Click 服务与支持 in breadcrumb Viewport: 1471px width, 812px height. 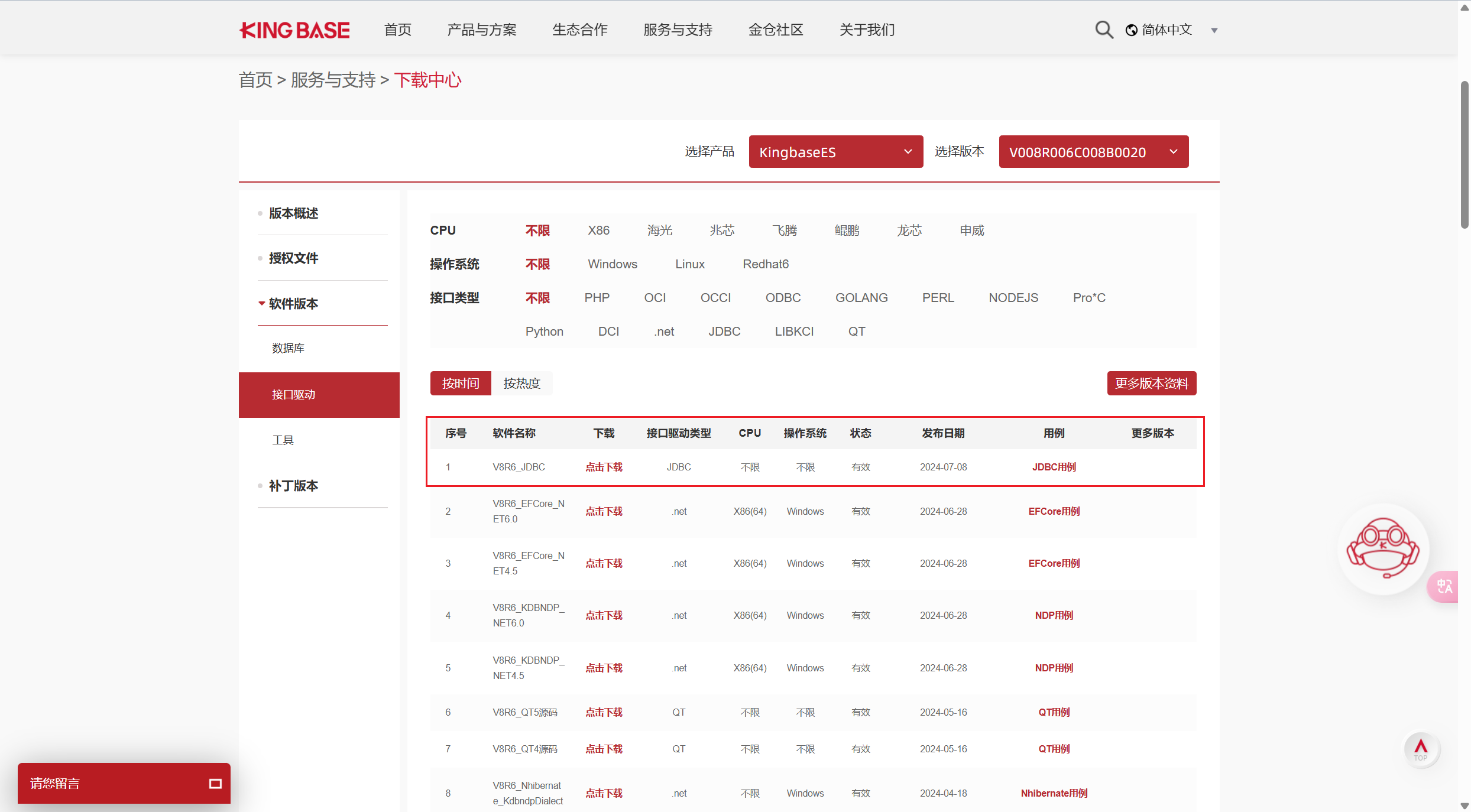[333, 80]
